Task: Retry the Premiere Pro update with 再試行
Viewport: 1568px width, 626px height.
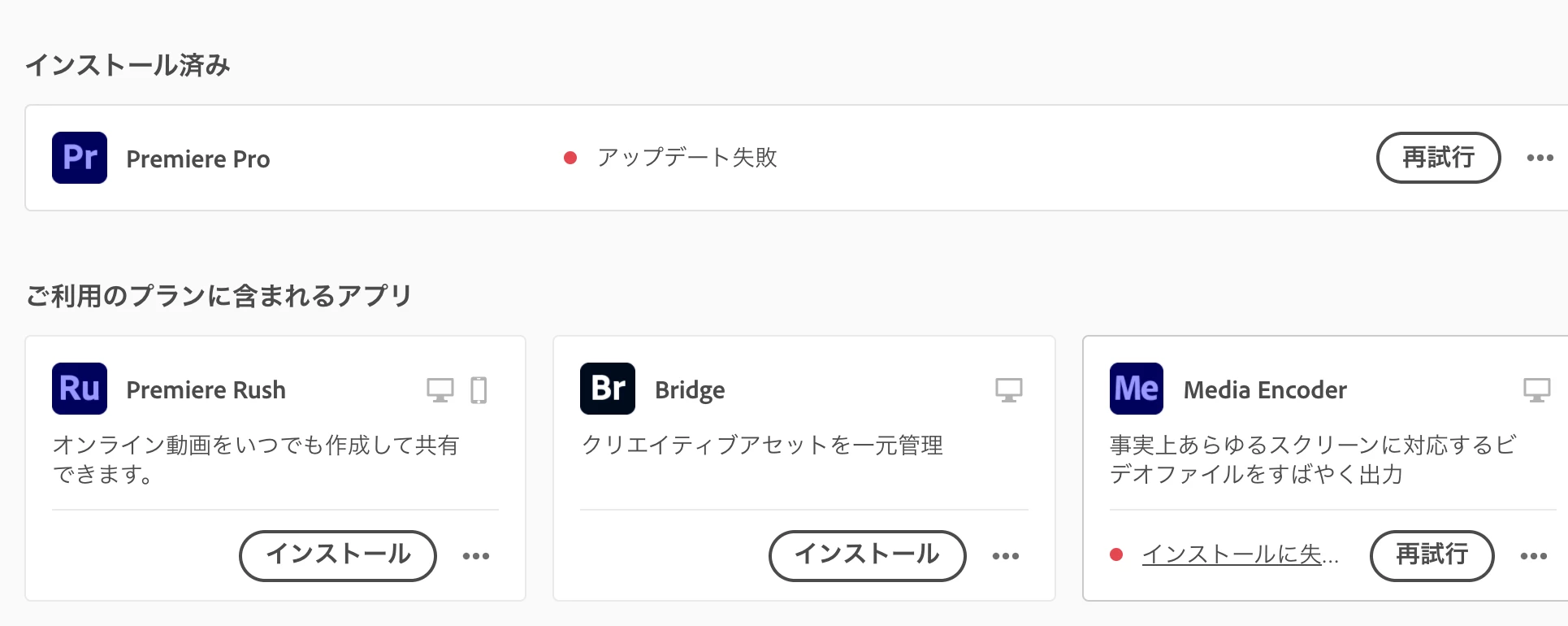Action: tap(1438, 158)
